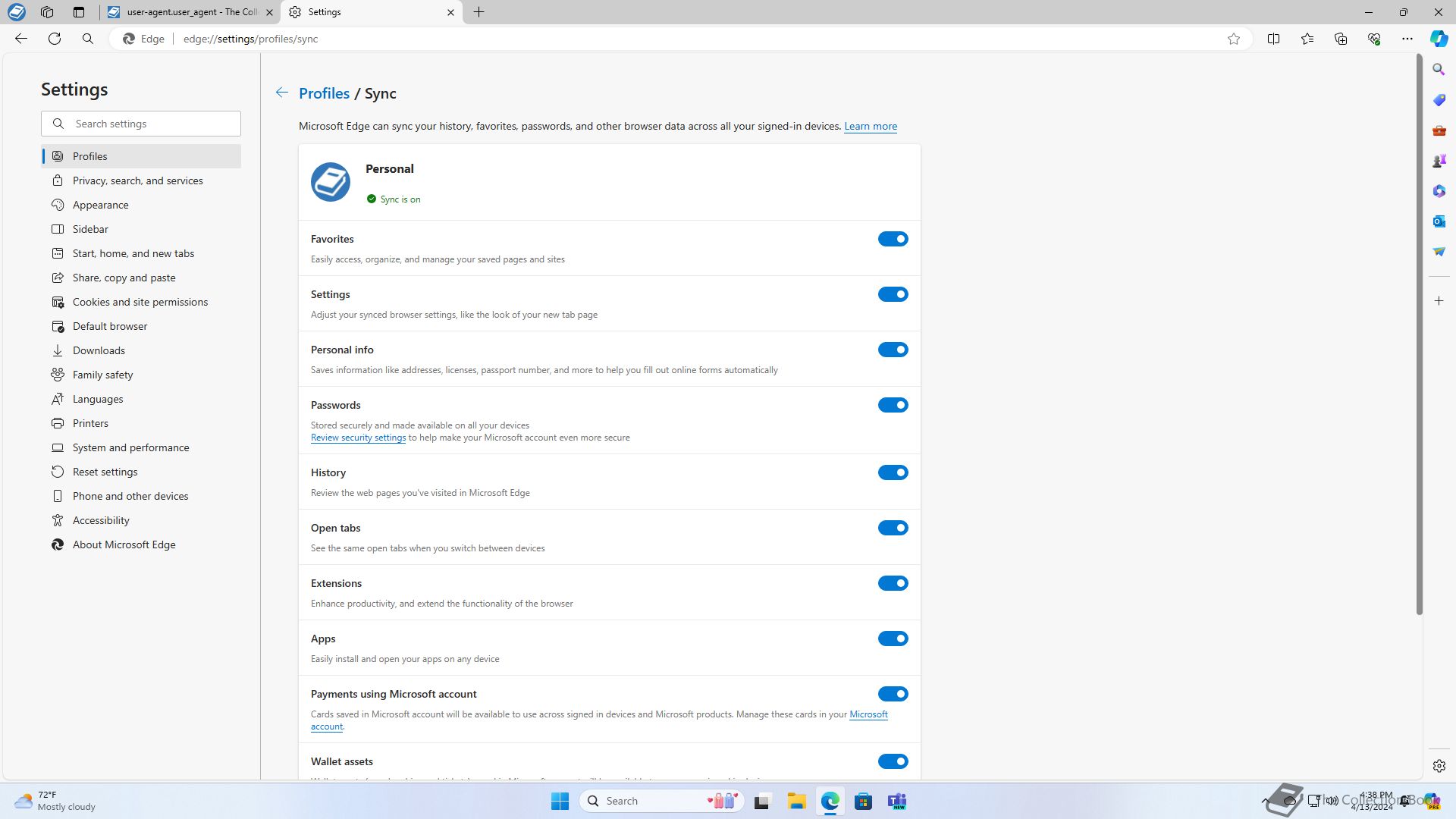The width and height of the screenshot is (1456, 819).
Task: Open the Workspaces icon in title bar
Action: click(47, 12)
